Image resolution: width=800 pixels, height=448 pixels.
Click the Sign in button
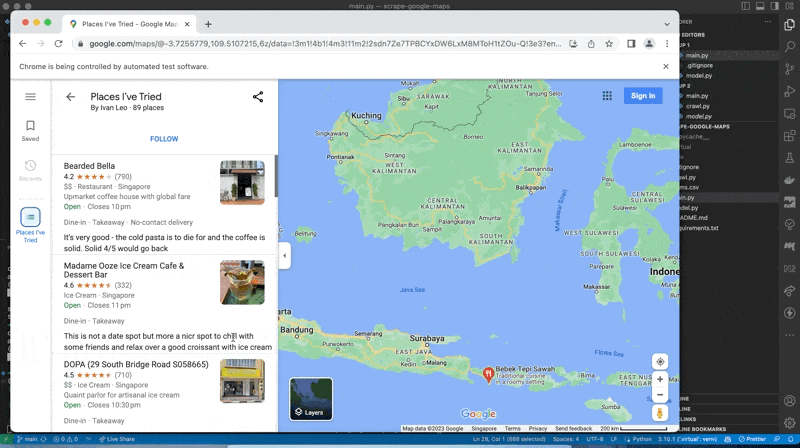[x=642, y=96]
